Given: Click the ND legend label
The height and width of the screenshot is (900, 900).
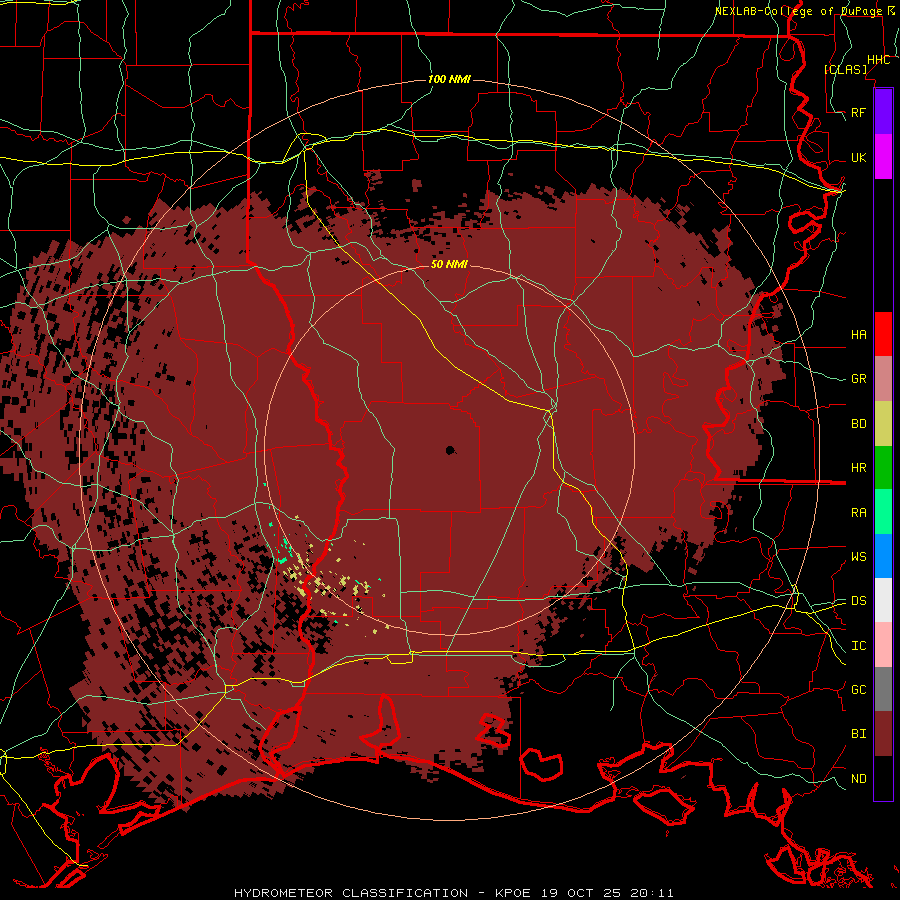Looking at the screenshot, I should click(x=859, y=779).
